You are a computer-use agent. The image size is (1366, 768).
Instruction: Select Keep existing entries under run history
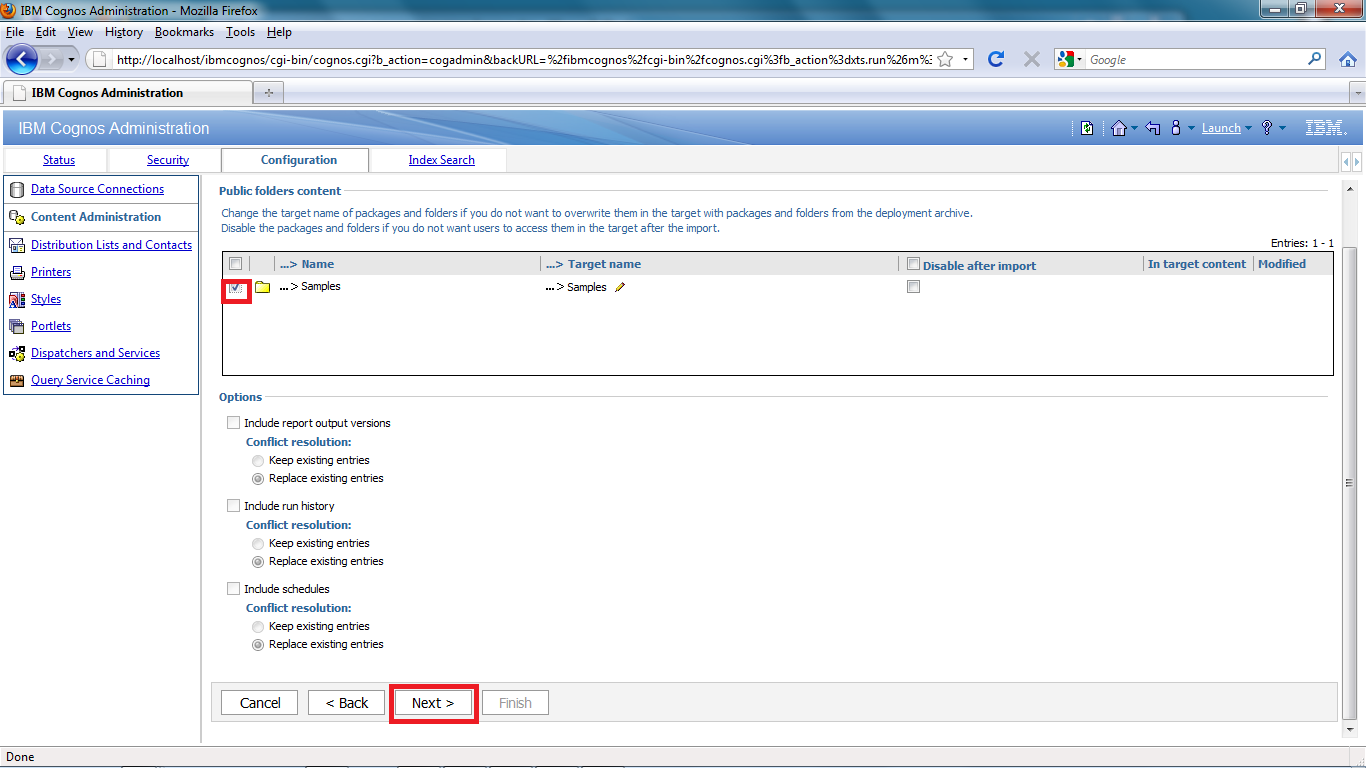point(258,544)
